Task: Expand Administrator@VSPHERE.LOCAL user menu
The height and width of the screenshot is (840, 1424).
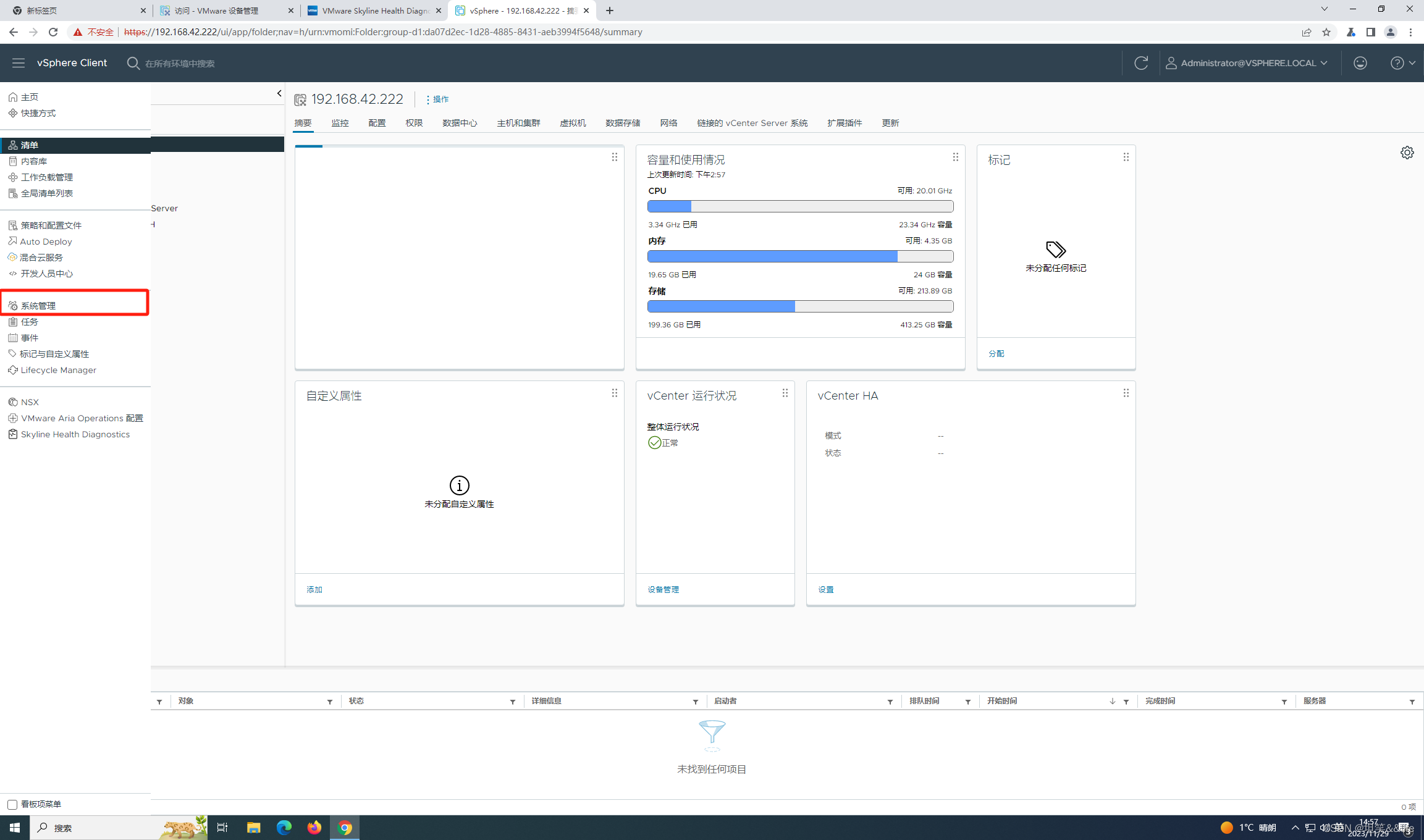Action: click(1247, 63)
